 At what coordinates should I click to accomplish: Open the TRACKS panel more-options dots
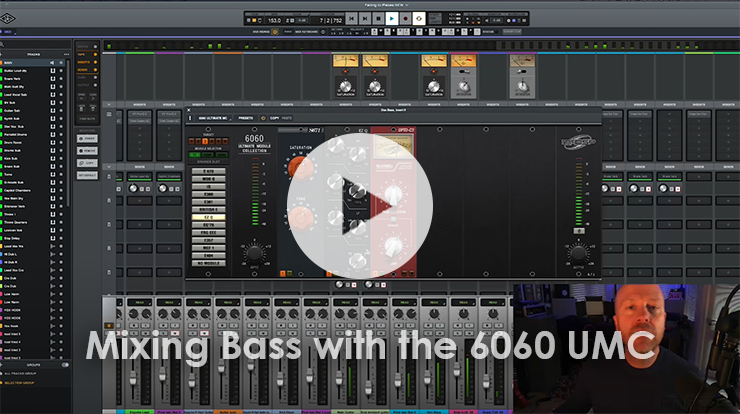click(x=67, y=54)
